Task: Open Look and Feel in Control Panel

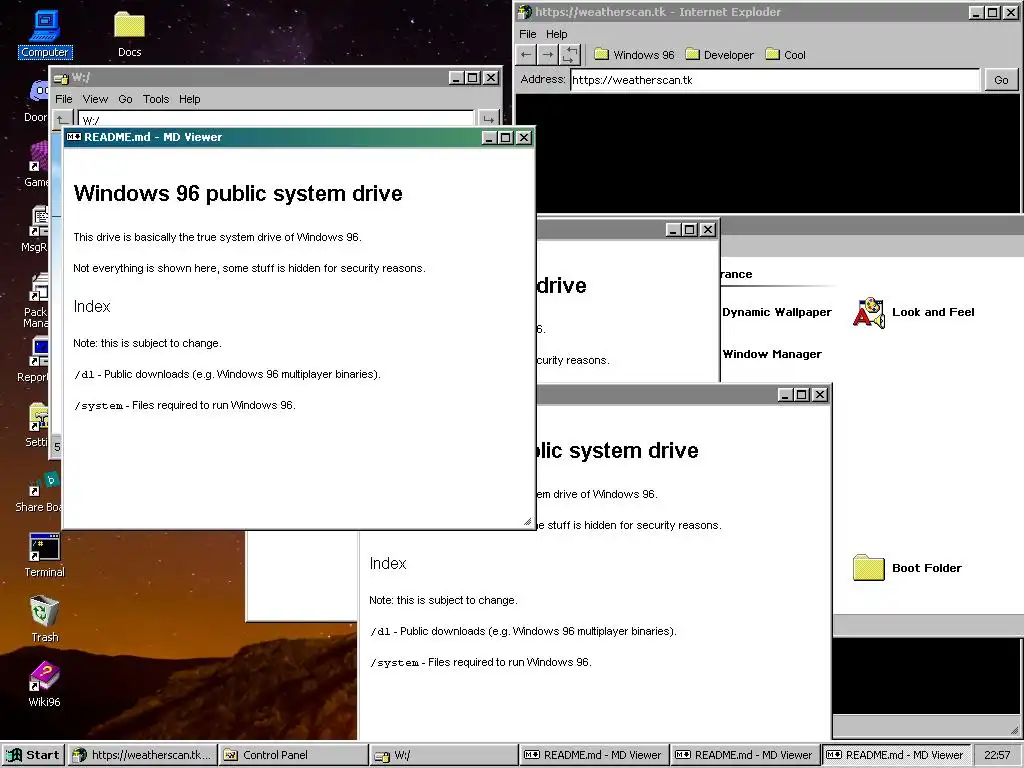Action: pyautogui.click(x=914, y=312)
